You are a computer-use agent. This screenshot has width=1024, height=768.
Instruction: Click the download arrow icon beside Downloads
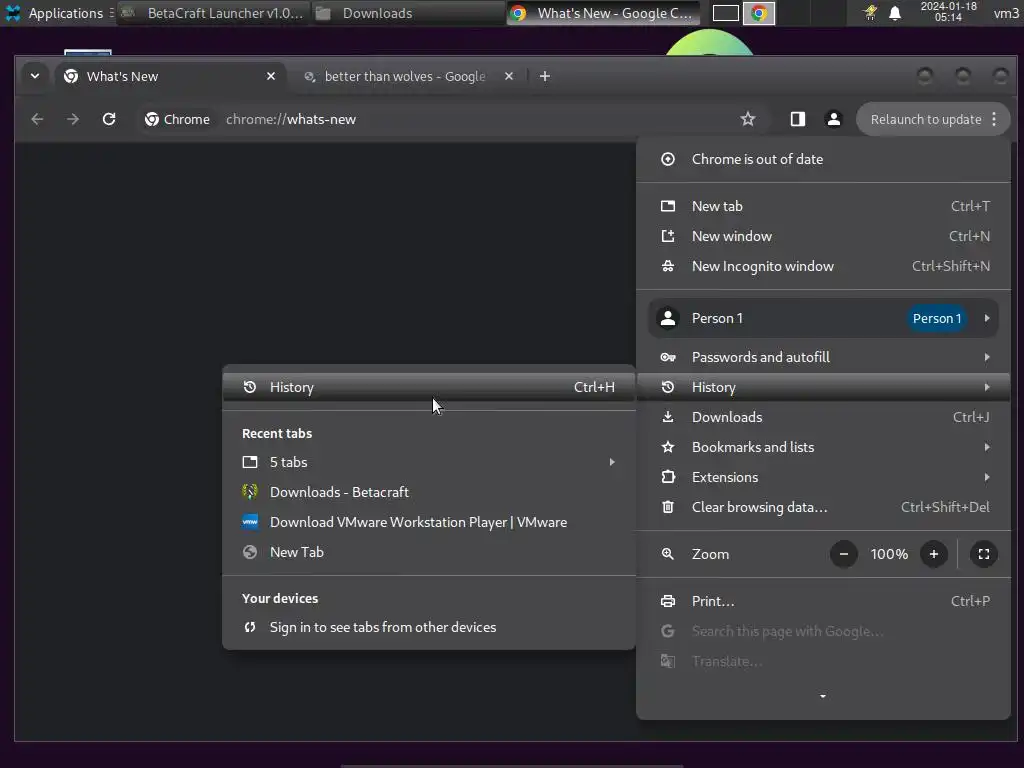667,417
